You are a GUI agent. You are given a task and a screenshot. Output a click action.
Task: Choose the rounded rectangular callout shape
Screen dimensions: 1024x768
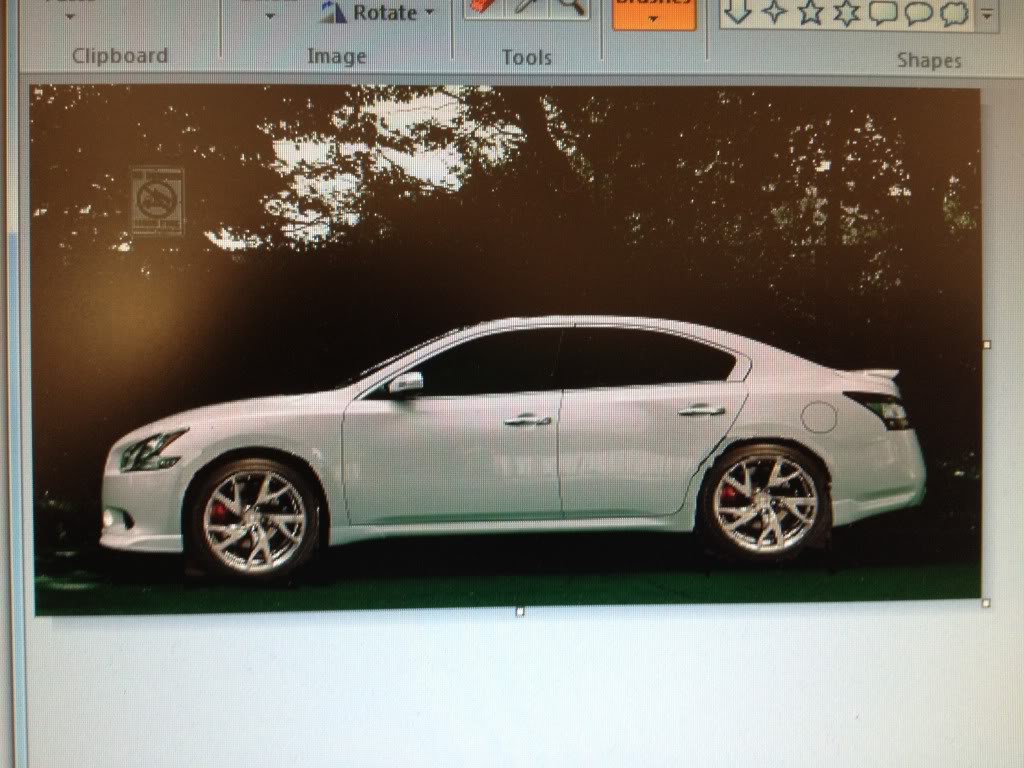pos(883,13)
